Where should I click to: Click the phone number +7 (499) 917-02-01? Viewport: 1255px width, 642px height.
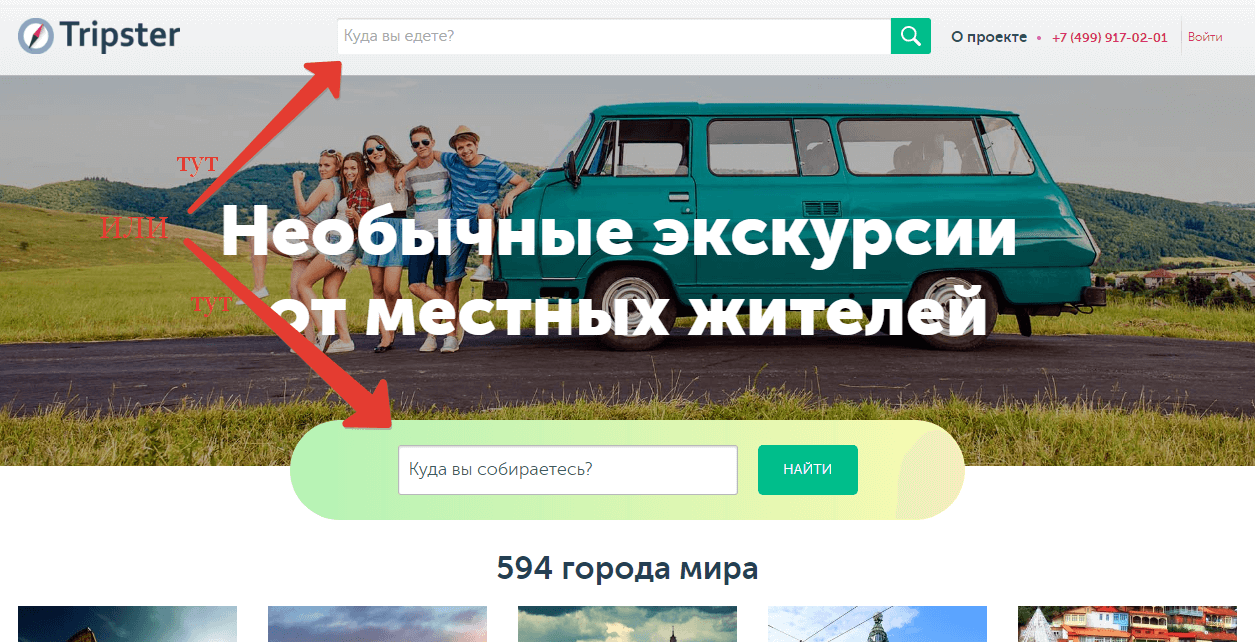pos(1109,37)
